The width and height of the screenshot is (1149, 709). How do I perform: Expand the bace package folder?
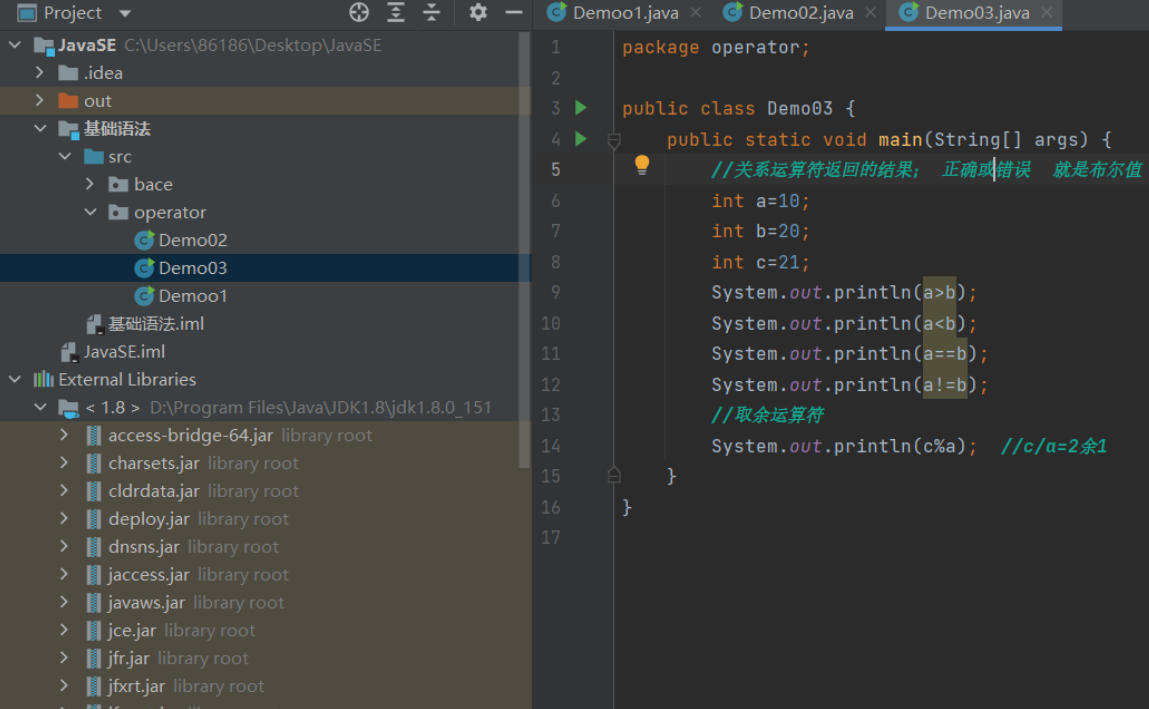pyautogui.click(x=91, y=184)
